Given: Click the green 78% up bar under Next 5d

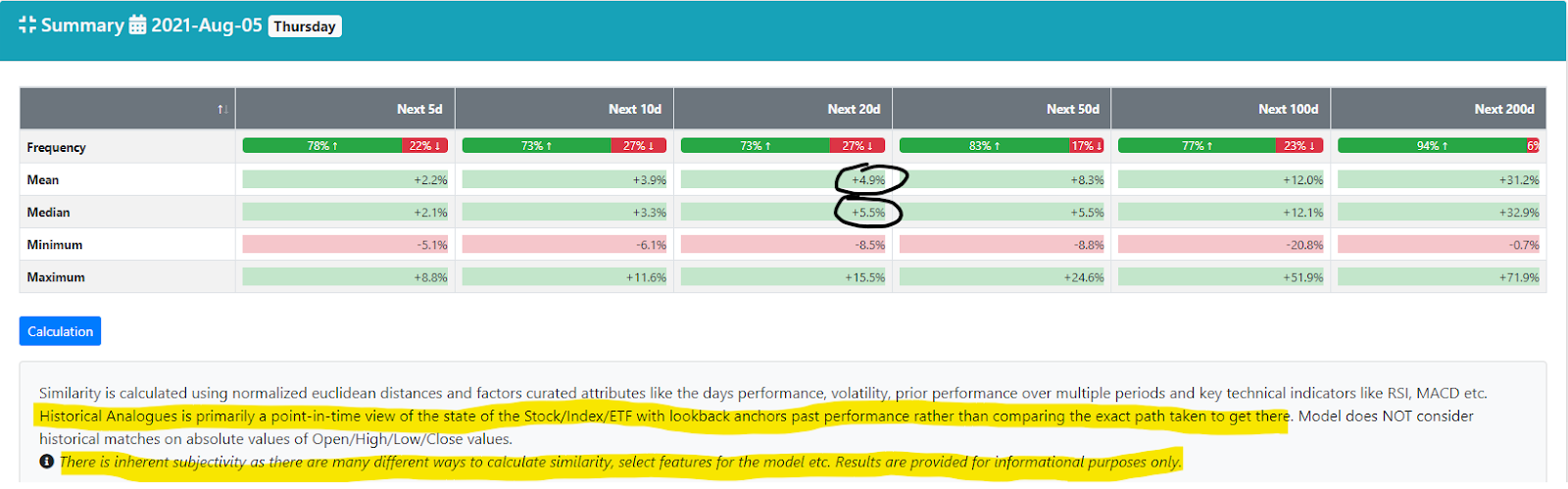Looking at the screenshot, I should pyautogui.click(x=322, y=146).
